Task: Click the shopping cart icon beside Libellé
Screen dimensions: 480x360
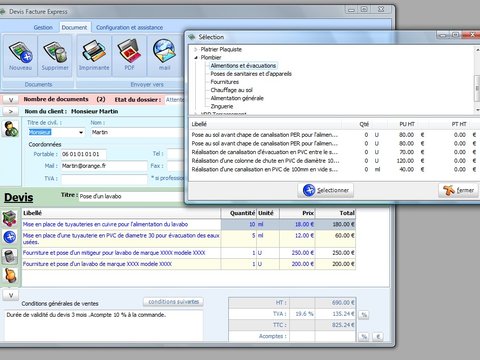Action: pyautogui.click(x=10, y=218)
